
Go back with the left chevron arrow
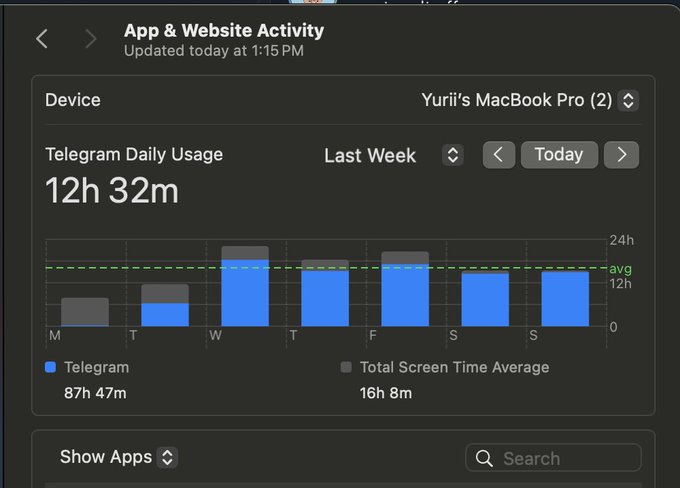(x=42, y=39)
